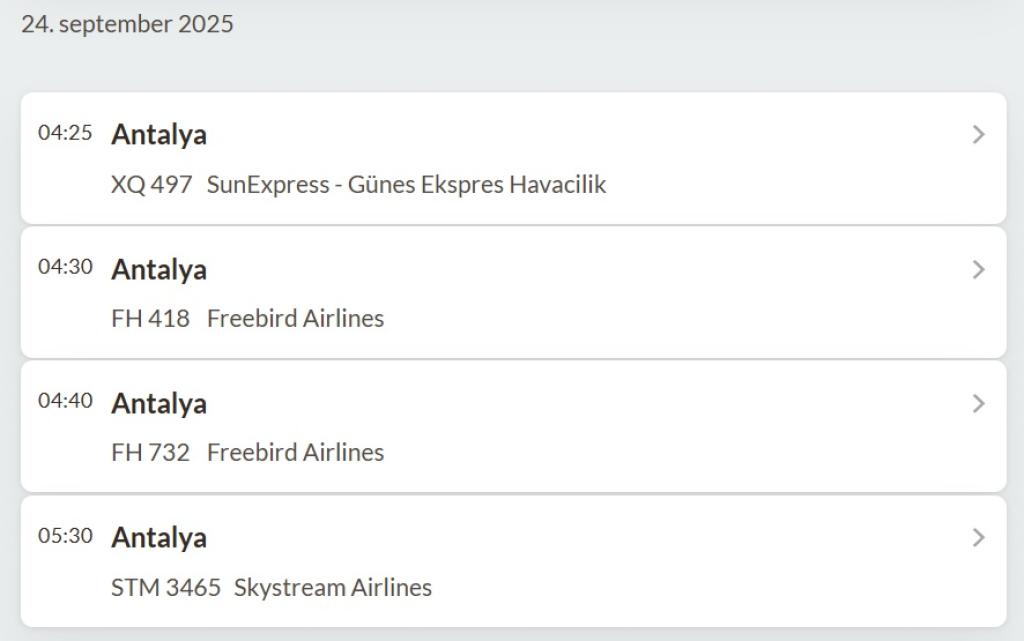Screen dimensions: 1024x641
Task: Select the Antalya title on the 04:40 flight
Action: [159, 403]
